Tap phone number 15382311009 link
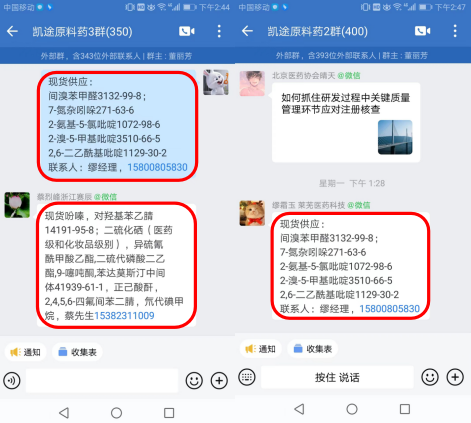Image resolution: width=471 pixels, height=423 pixels. [124, 316]
